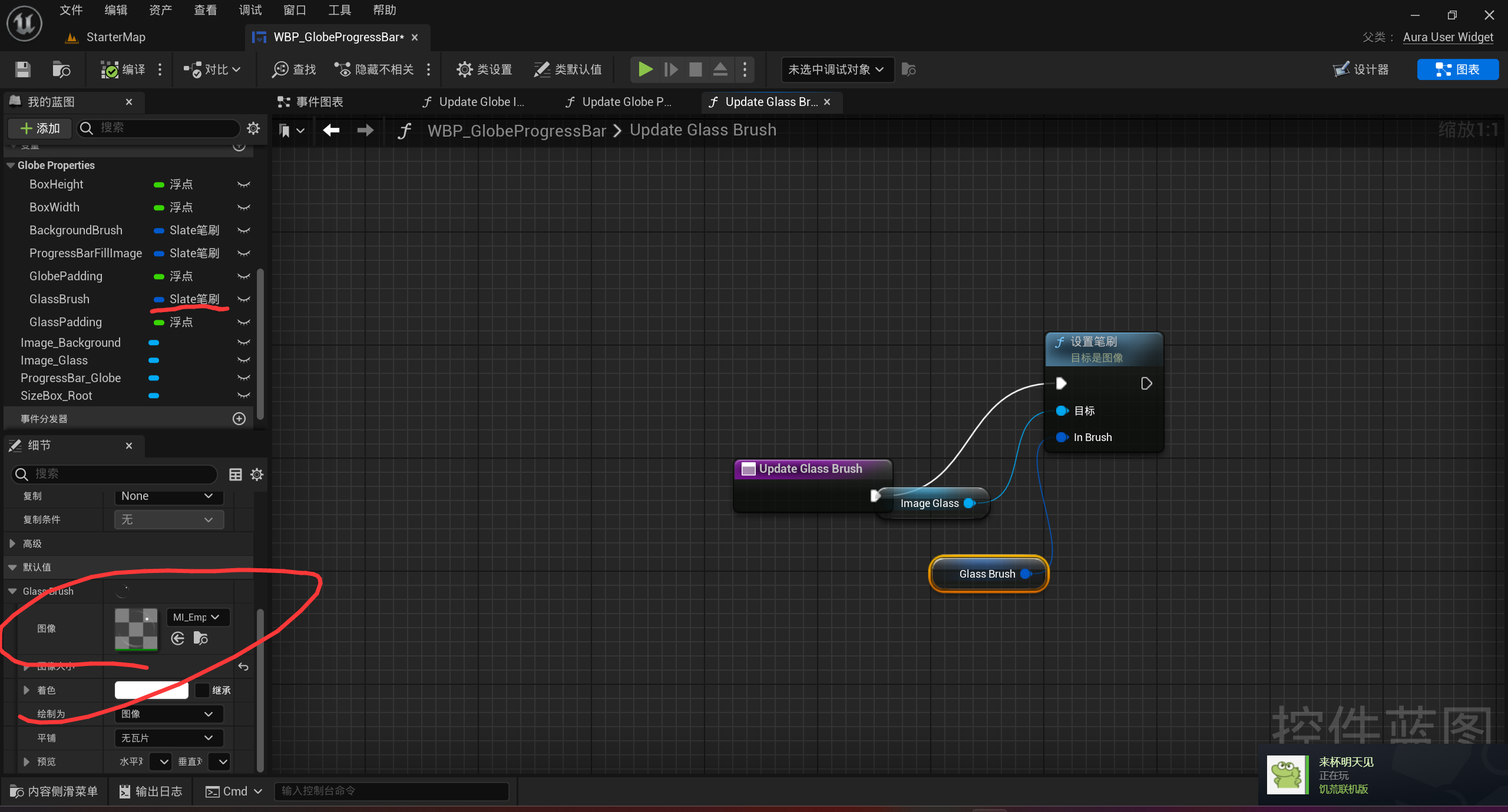Open compile options three-dot menu
The height and width of the screenshot is (812, 1508).
click(x=160, y=69)
